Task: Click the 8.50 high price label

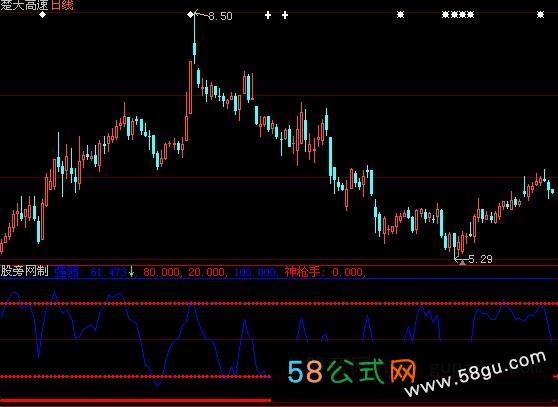Action: (x=220, y=16)
